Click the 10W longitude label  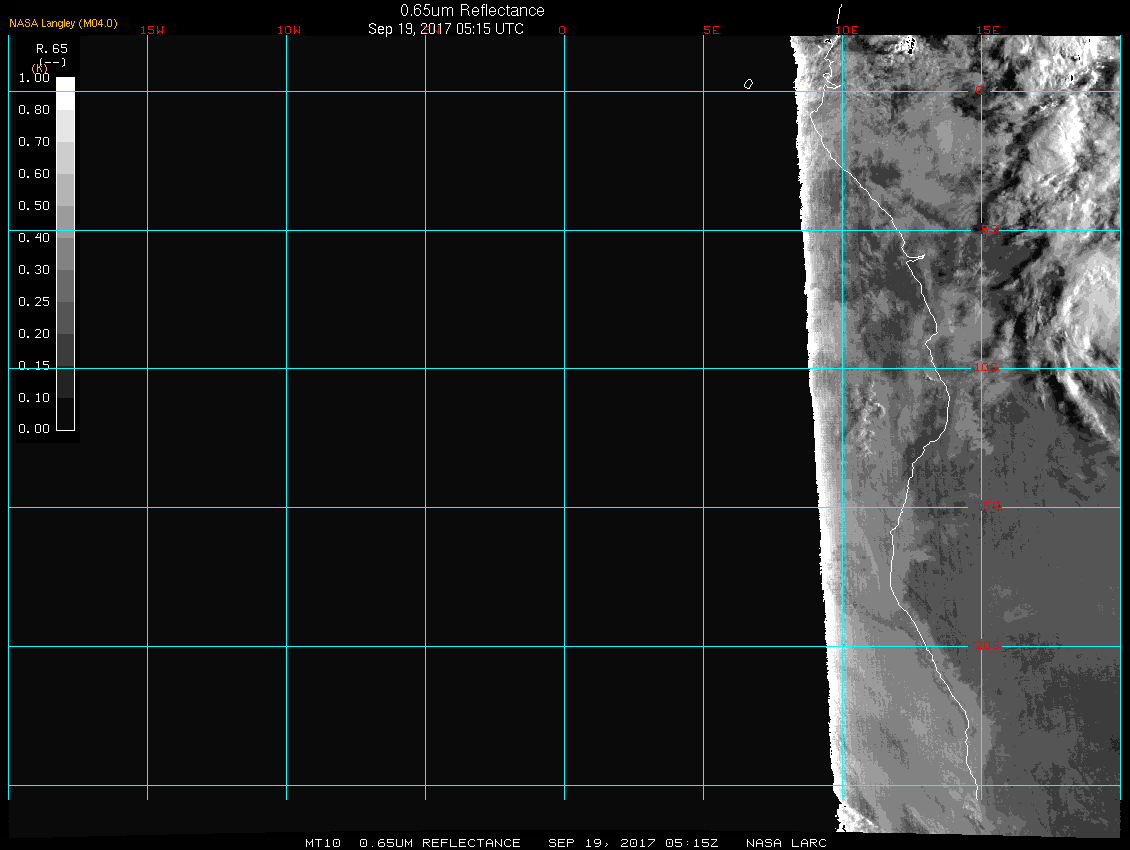289,30
